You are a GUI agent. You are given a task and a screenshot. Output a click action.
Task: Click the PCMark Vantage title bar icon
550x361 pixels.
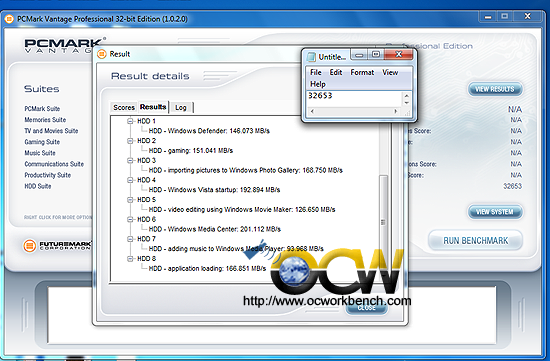(x=9, y=19)
